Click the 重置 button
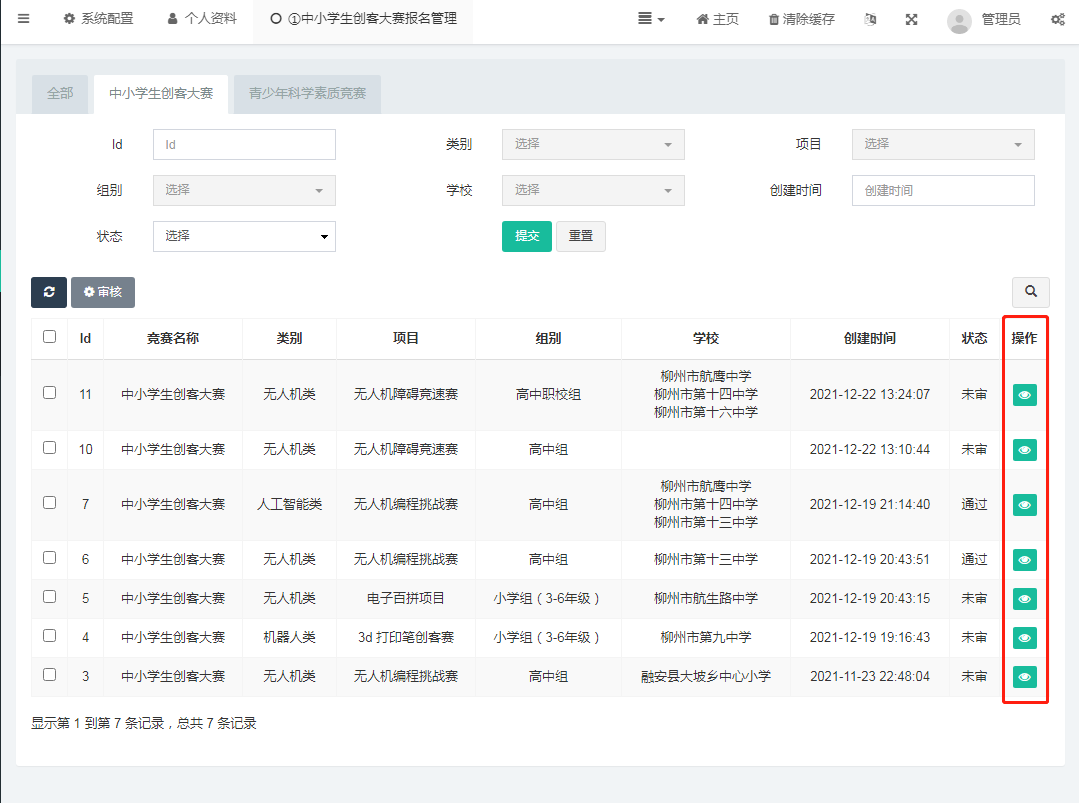Screen dimensions: 1079x803 coord(580,236)
